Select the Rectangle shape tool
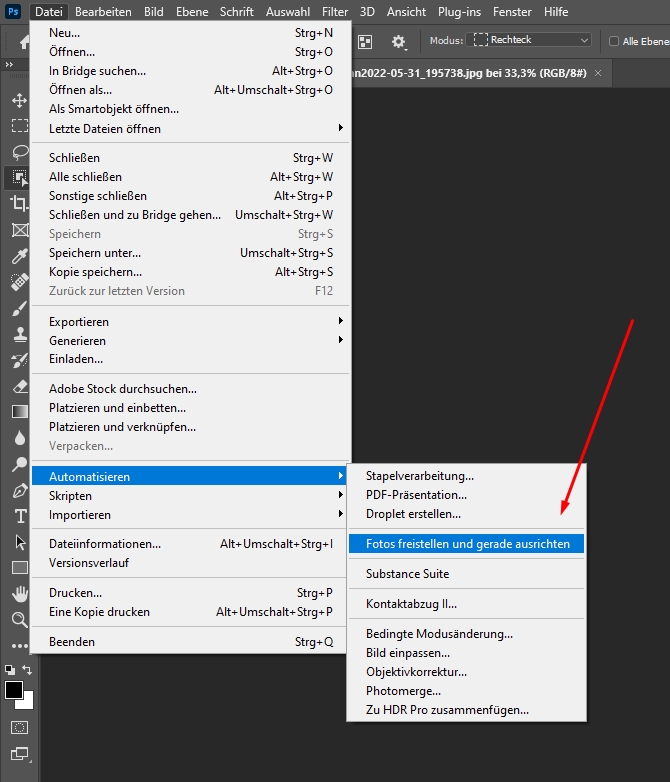Image resolution: width=670 pixels, height=782 pixels. 20,568
